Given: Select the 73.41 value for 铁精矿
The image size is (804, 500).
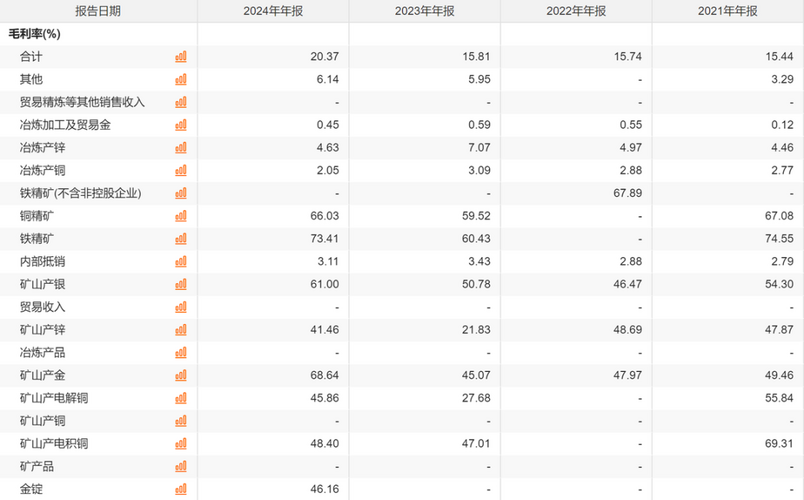Looking at the screenshot, I should tap(325, 238).
